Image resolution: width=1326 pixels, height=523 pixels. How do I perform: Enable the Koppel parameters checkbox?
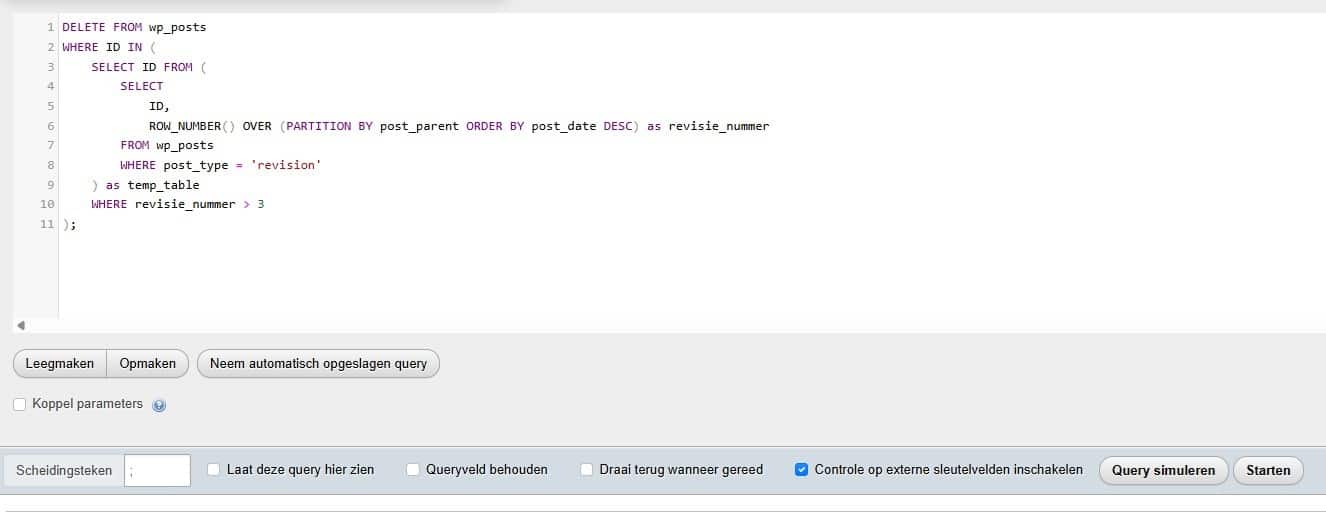(x=20, y=404)
